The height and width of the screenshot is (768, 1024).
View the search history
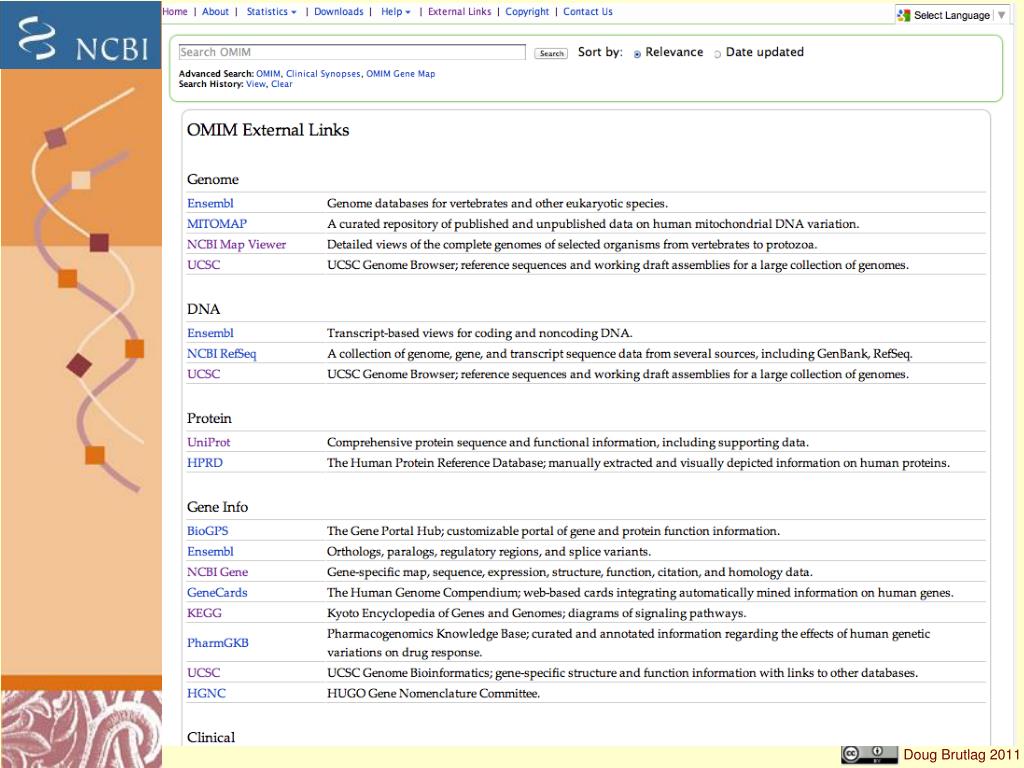pos(255,84)
